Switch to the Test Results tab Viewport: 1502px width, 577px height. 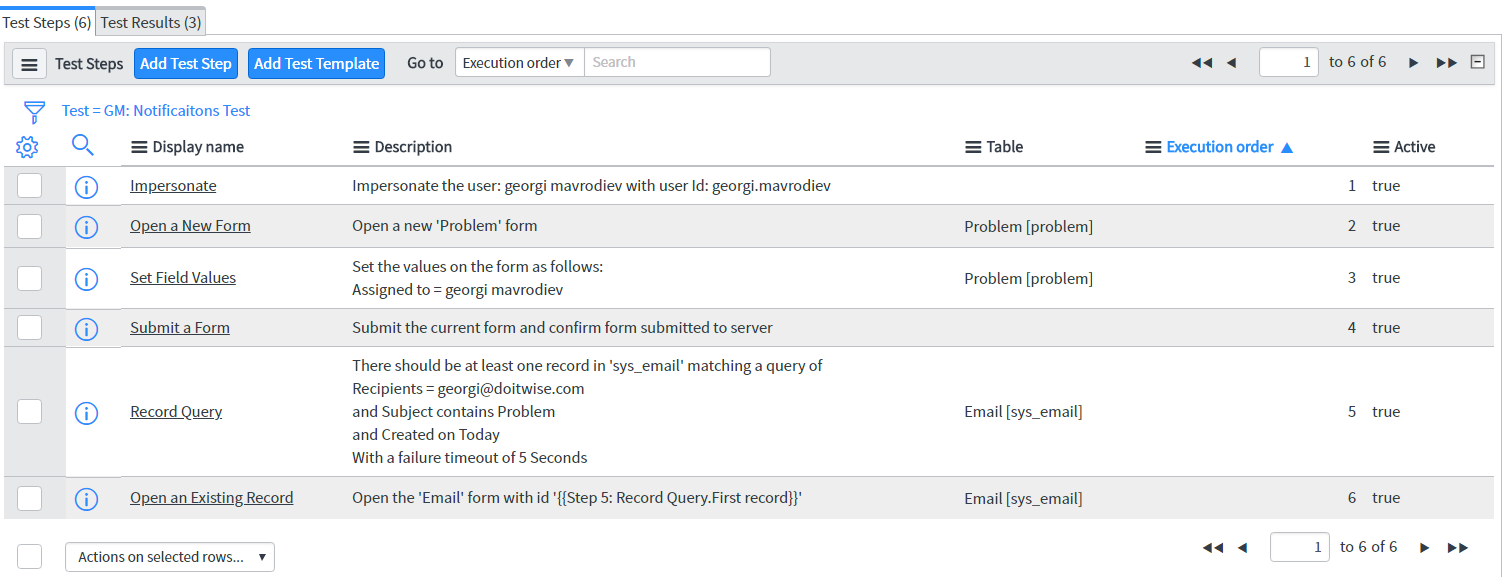coord(150,20)
